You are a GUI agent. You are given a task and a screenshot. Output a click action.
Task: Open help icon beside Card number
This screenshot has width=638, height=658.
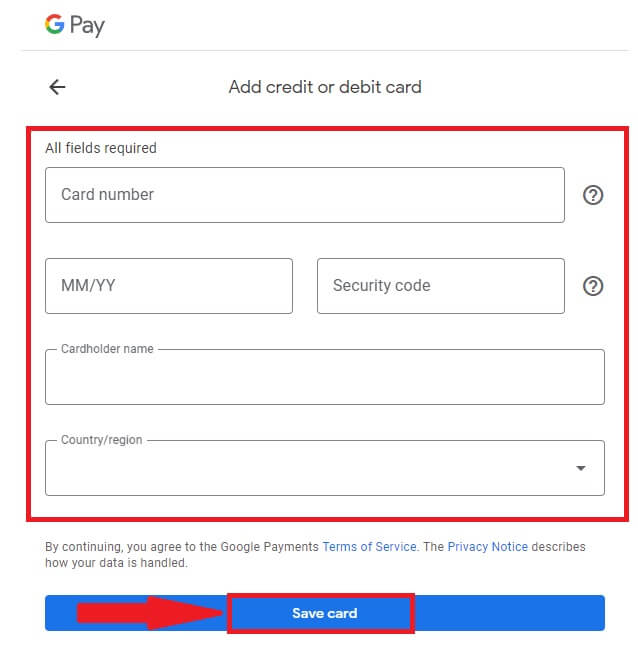coord(593,195)
